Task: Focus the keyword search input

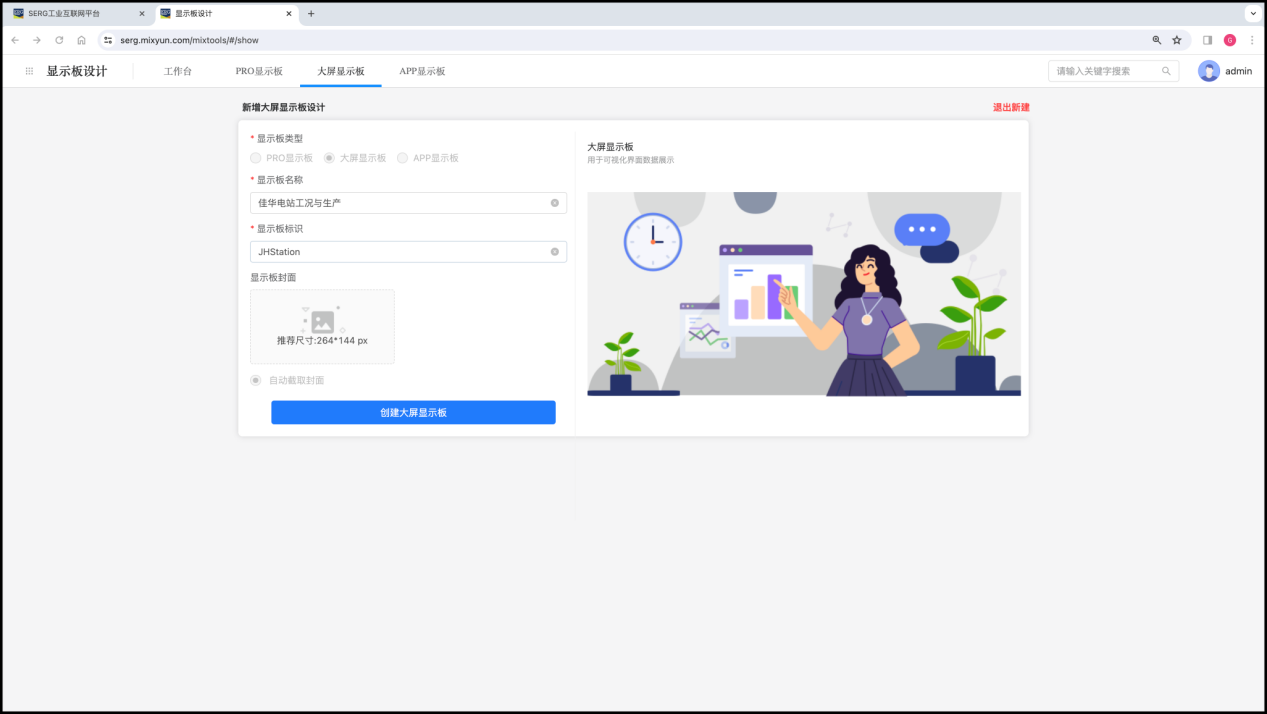Action: [1106, 71]
